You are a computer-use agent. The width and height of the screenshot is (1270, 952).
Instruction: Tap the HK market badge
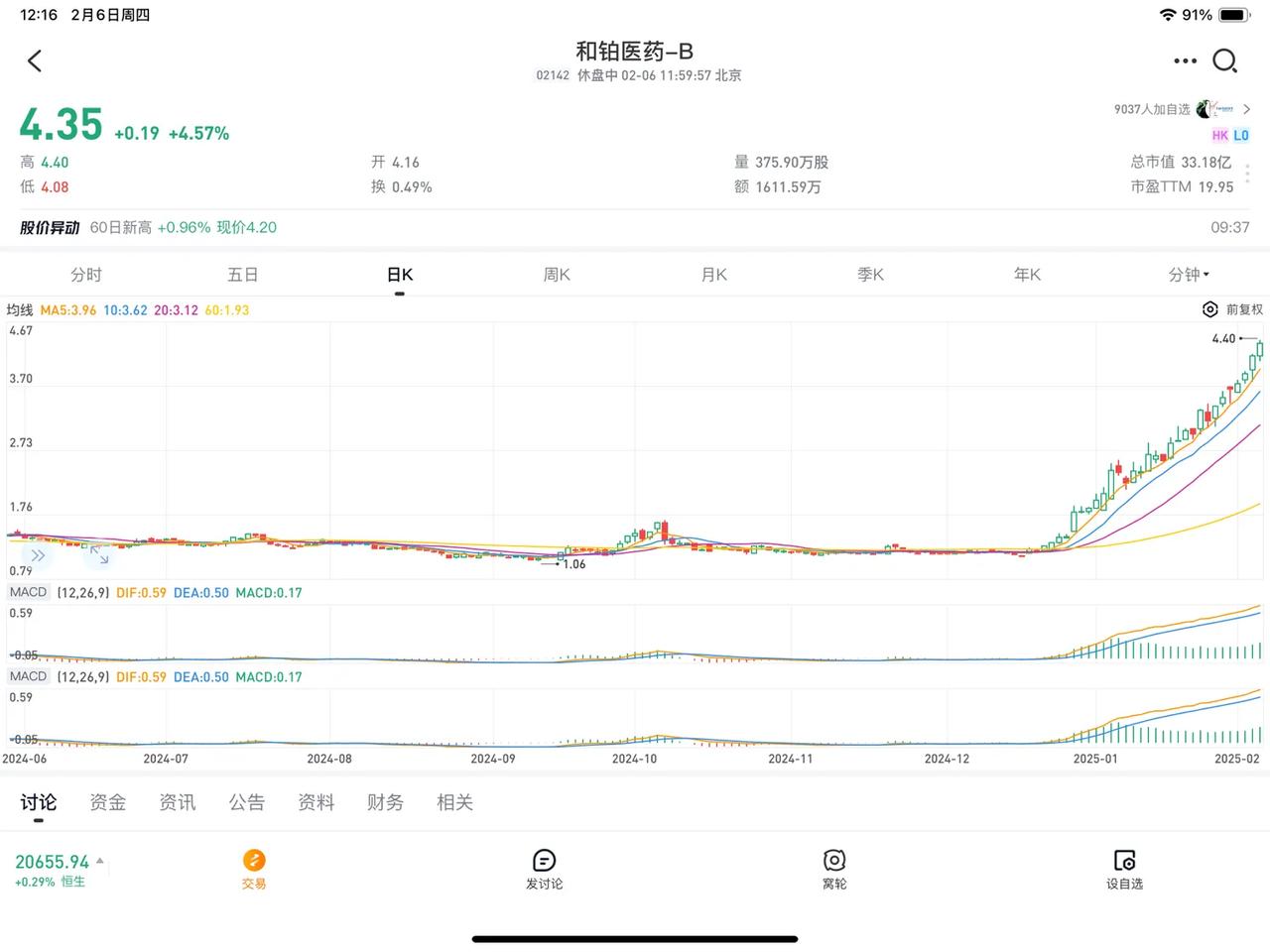(x=1220, y=136)
